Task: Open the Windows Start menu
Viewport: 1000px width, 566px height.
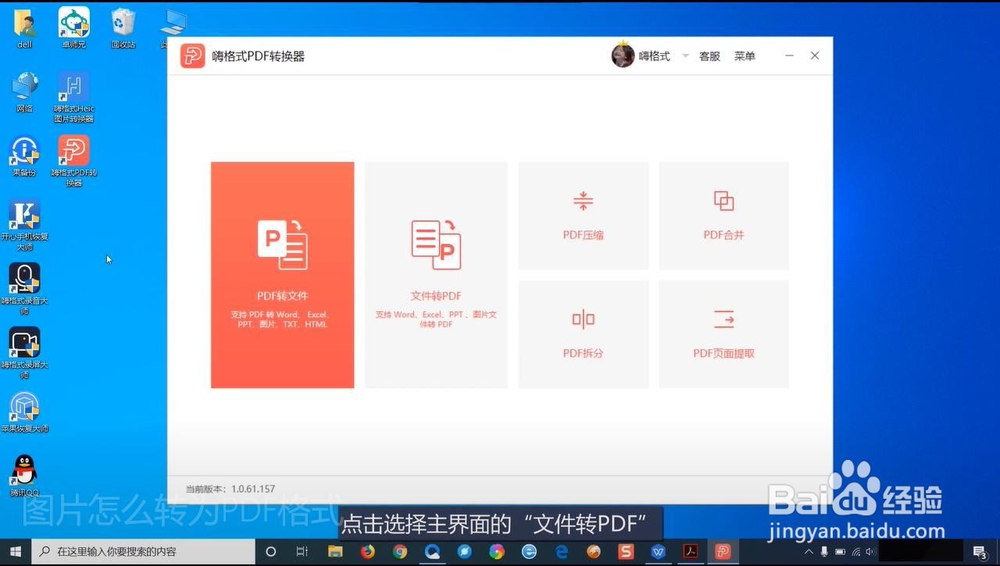Action: (x=15, y=551)
